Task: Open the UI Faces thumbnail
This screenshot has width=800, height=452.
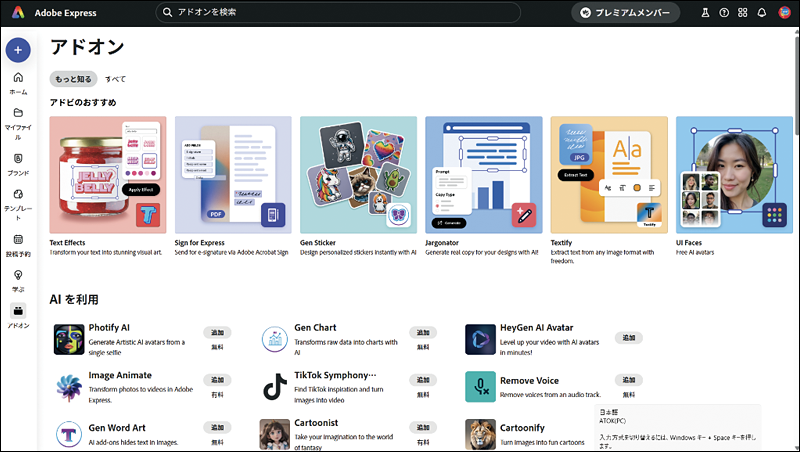Action: point(734,175)
